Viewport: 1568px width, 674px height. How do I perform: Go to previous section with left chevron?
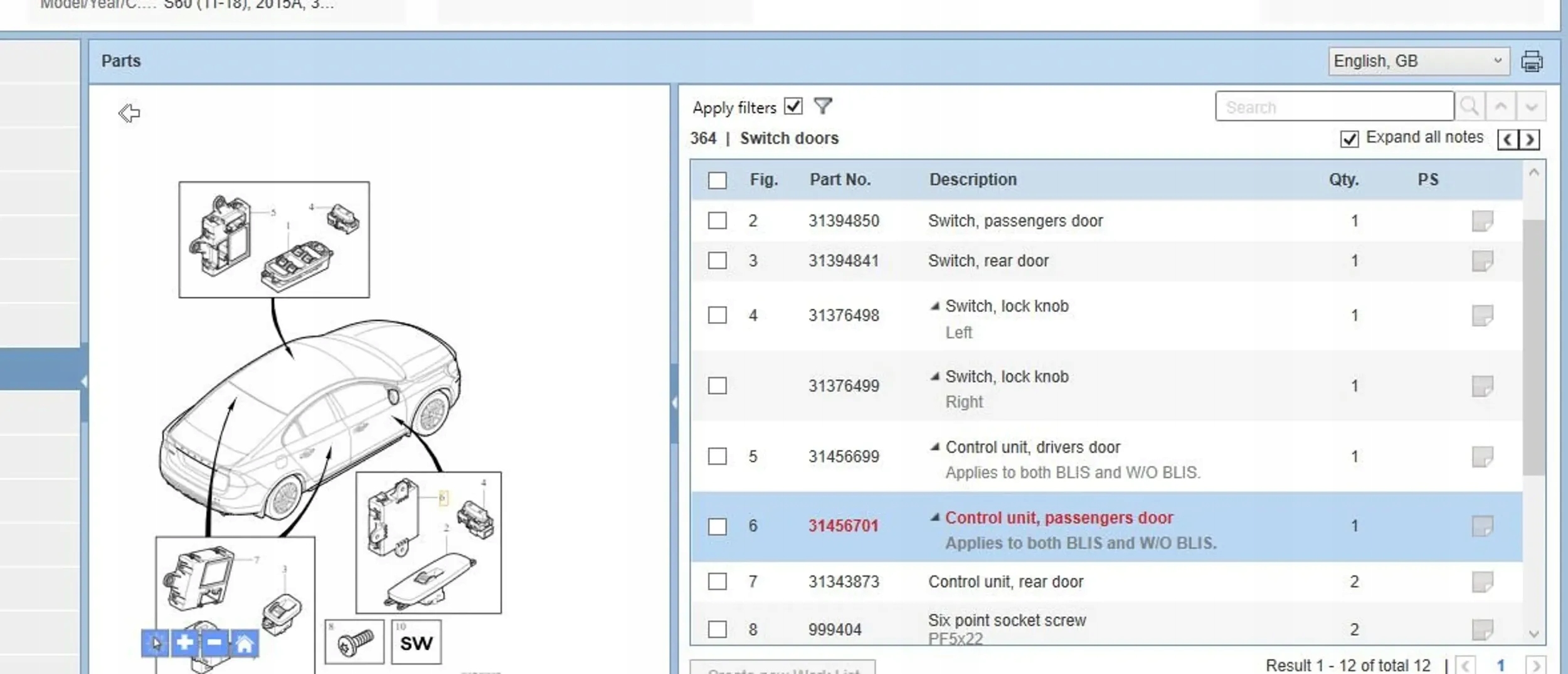1508,139
